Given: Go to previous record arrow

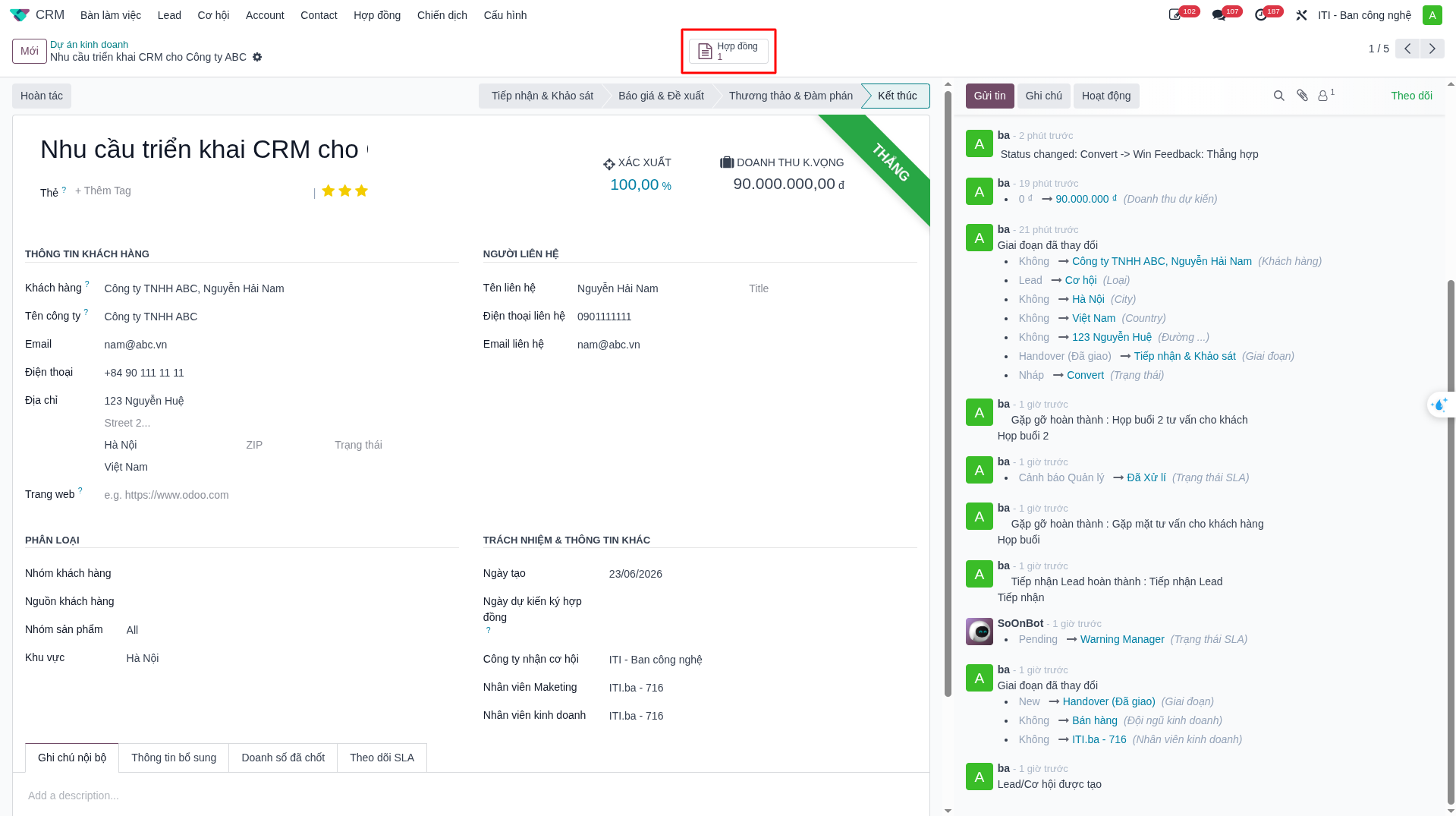Looking at the screenshot, I should coord(1407,49).
